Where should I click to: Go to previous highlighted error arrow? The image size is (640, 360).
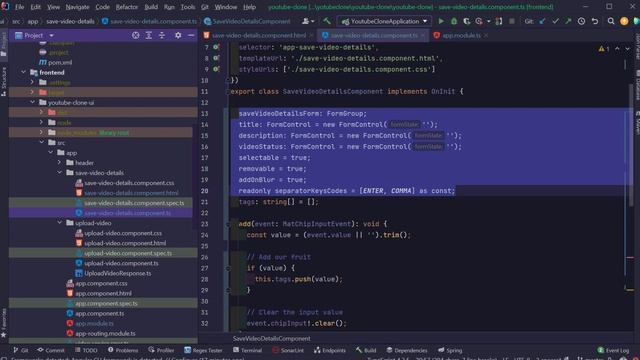click(617, 49)
